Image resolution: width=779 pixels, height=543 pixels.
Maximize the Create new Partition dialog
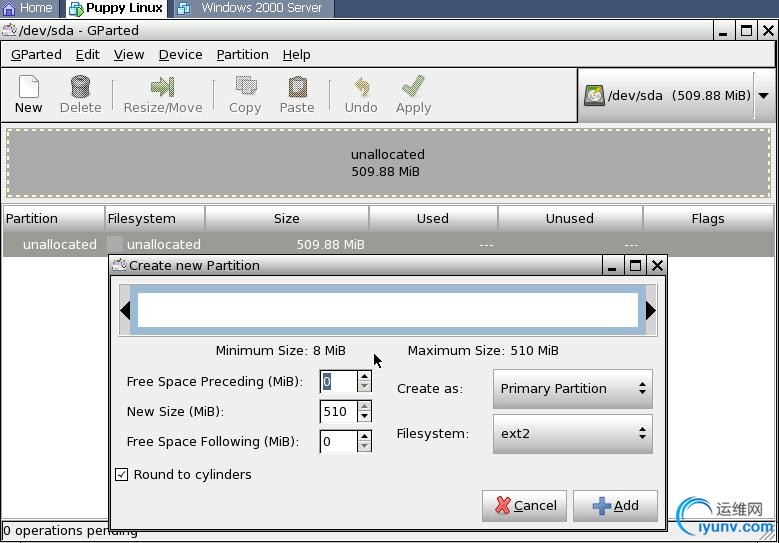tap(635, 266)
